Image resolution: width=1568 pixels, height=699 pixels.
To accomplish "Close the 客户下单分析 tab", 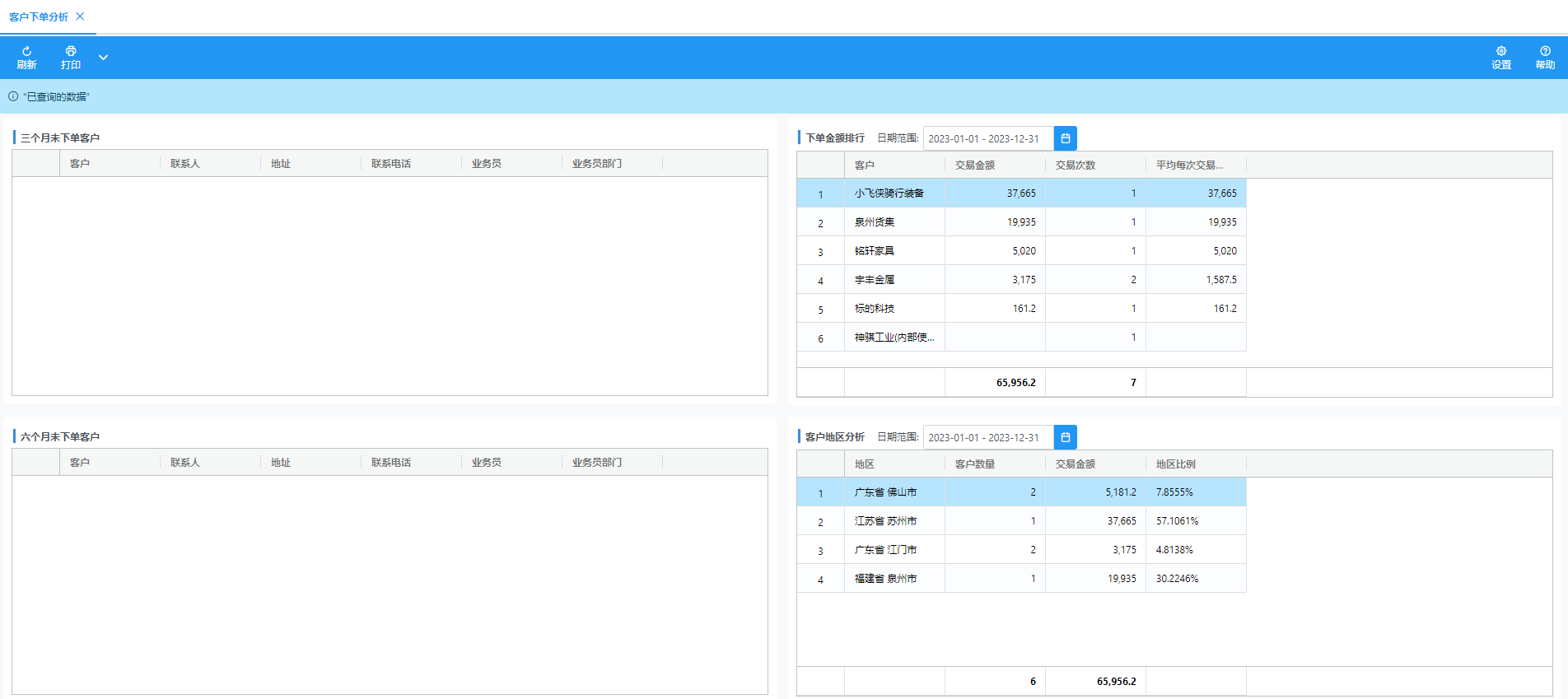I will point(80,16).
